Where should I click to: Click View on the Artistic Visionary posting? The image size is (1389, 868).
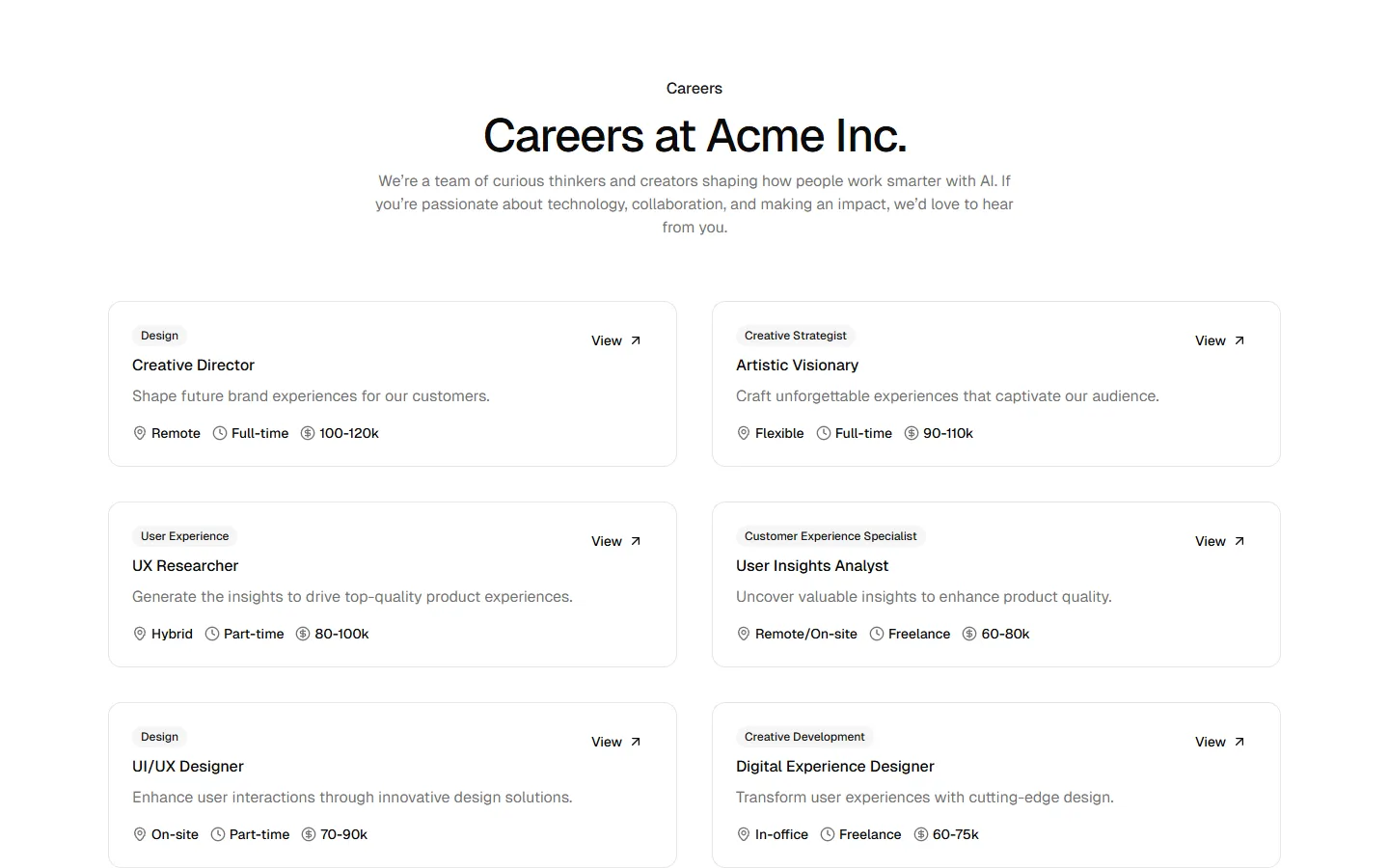pyautogui.click(x=1211, y=340)
